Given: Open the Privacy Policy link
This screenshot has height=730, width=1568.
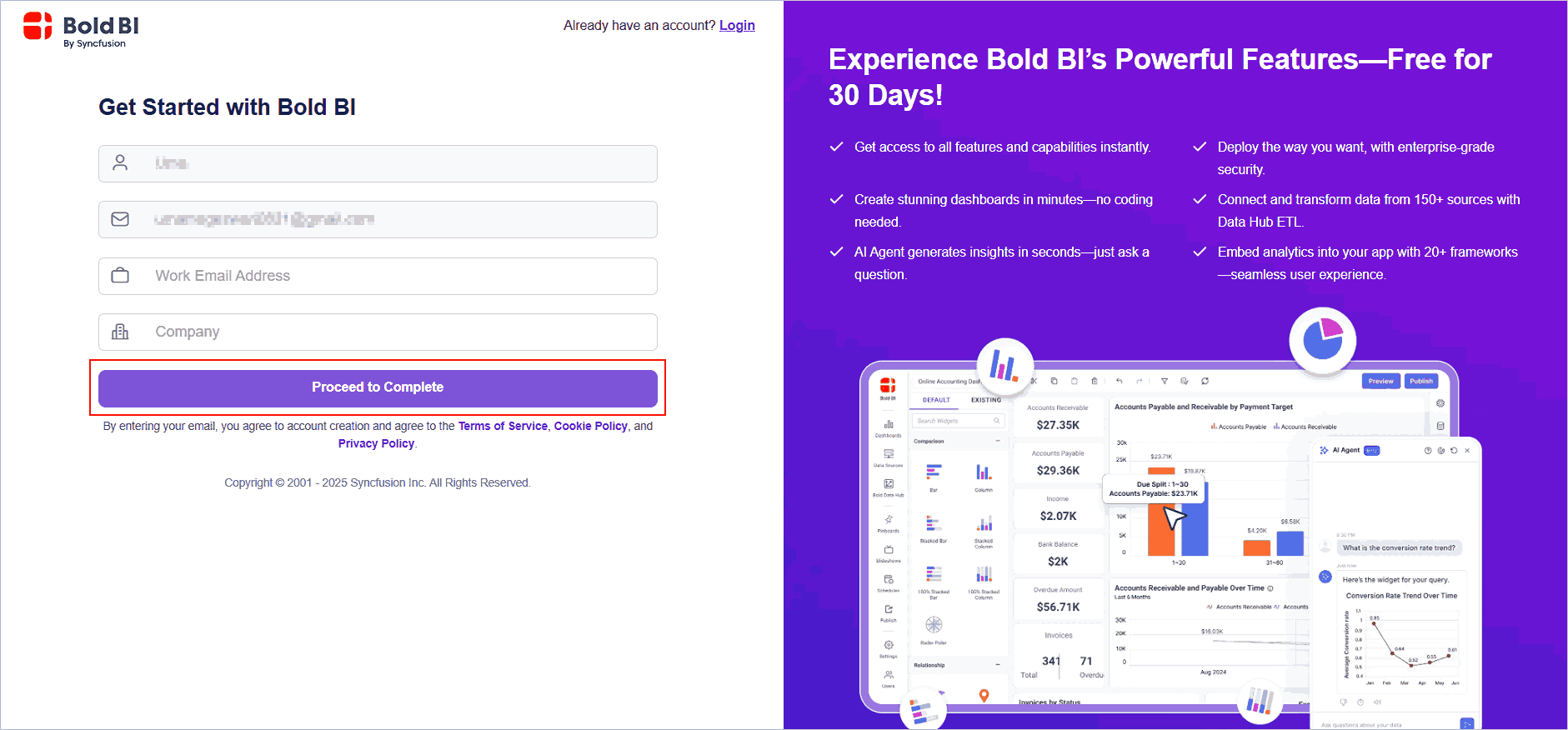Looking at the screenshot, I should tap(376, 443).
